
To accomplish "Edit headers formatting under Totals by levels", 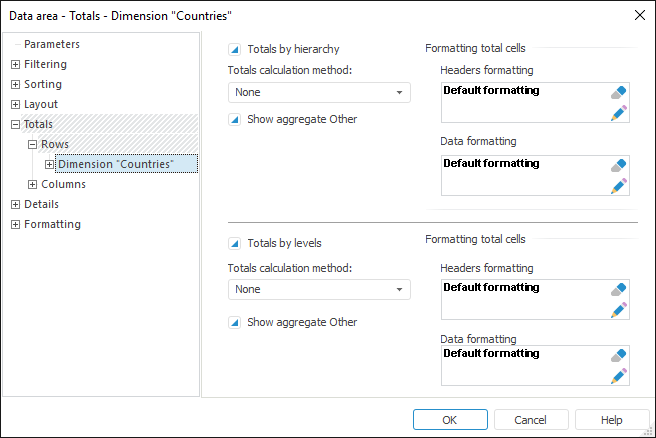I will click(x=619, y=309).
